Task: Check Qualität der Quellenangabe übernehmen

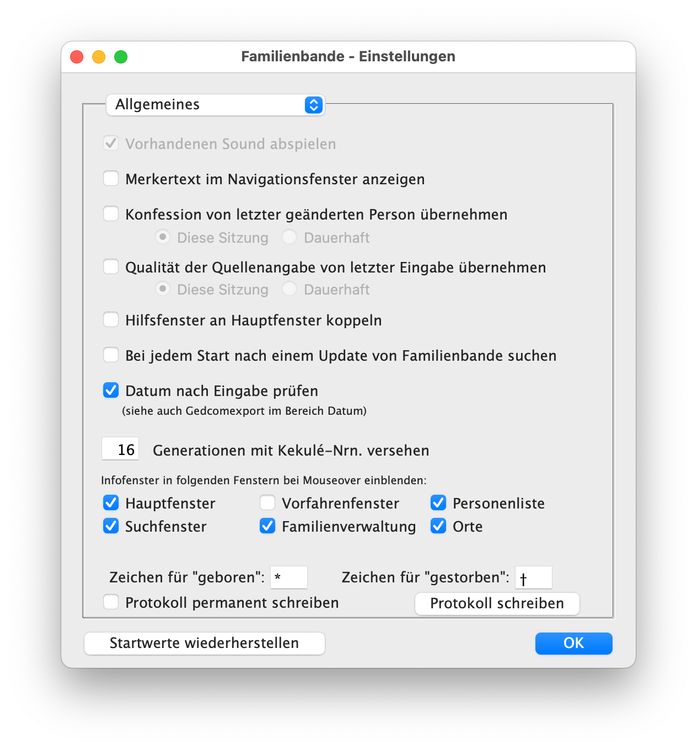Action: click(111, 267)
